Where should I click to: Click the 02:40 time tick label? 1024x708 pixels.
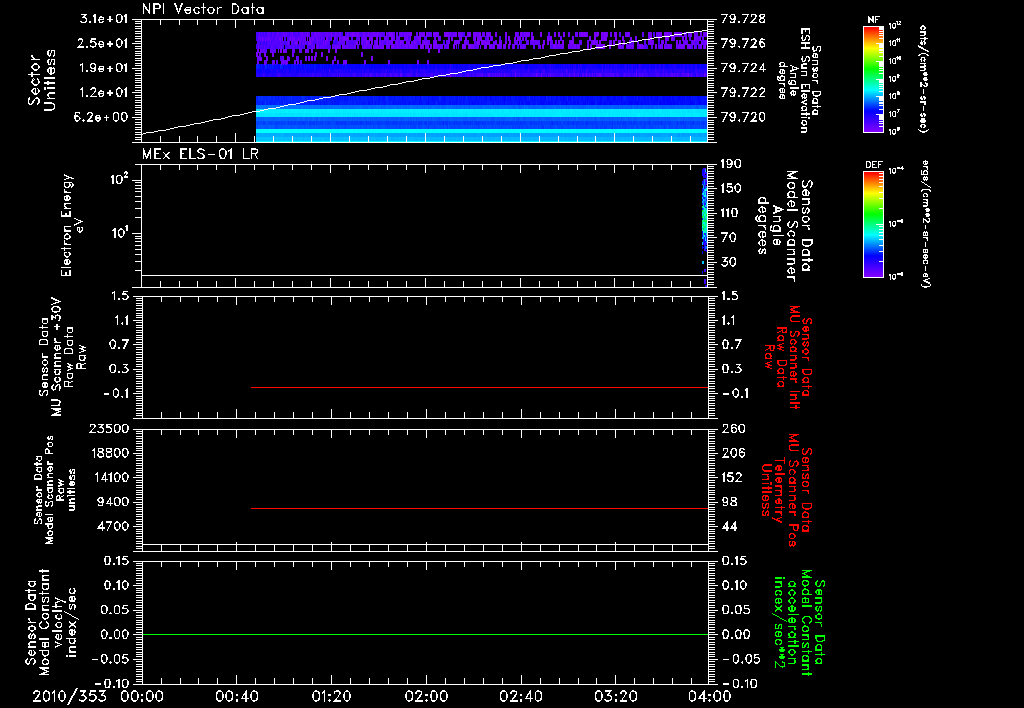click(x=520, y=696)
